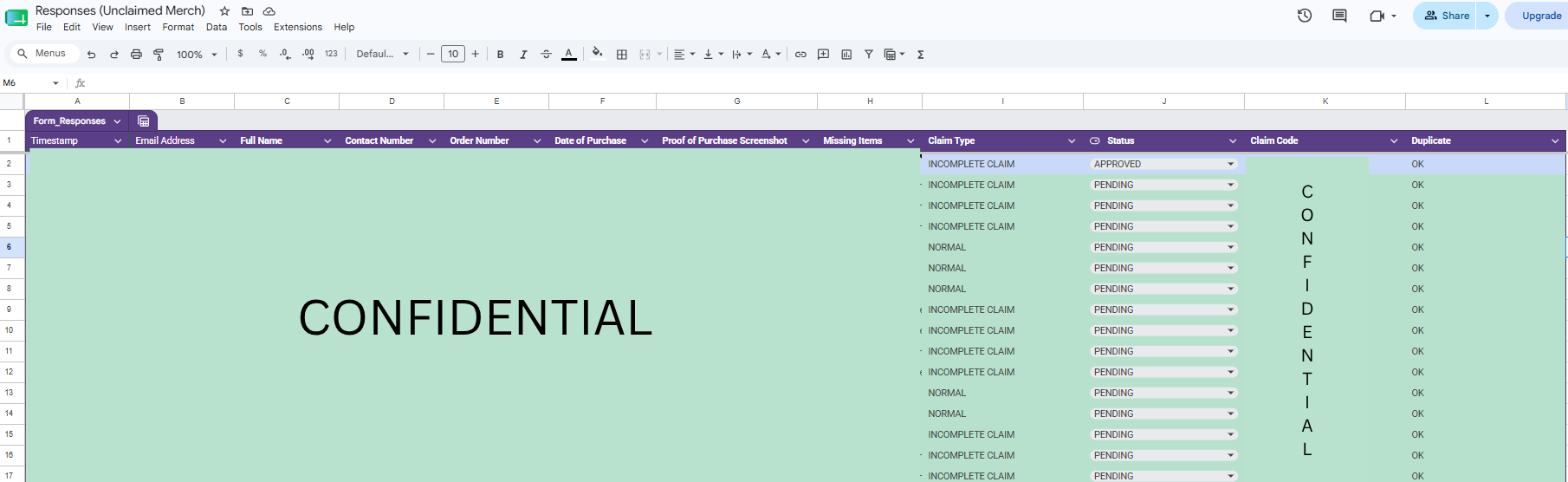Screen dimensions: 1568x482
Task: Open the Google Sheets home icon
Action: [16, 17]
